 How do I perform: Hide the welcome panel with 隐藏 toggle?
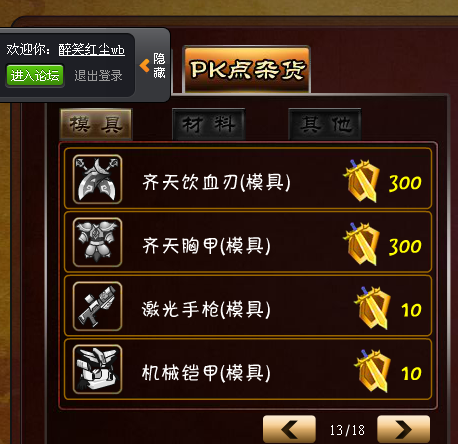[x=159, y=66]
